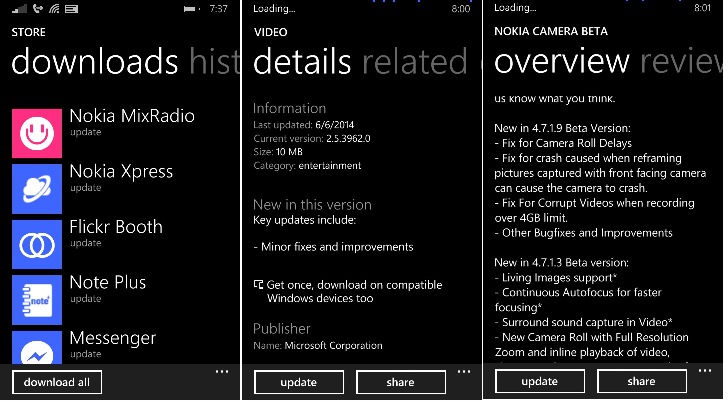Switch to the related pivot in Video
The width and height of the screenshot is (728, 402).
tap(414, 62)
